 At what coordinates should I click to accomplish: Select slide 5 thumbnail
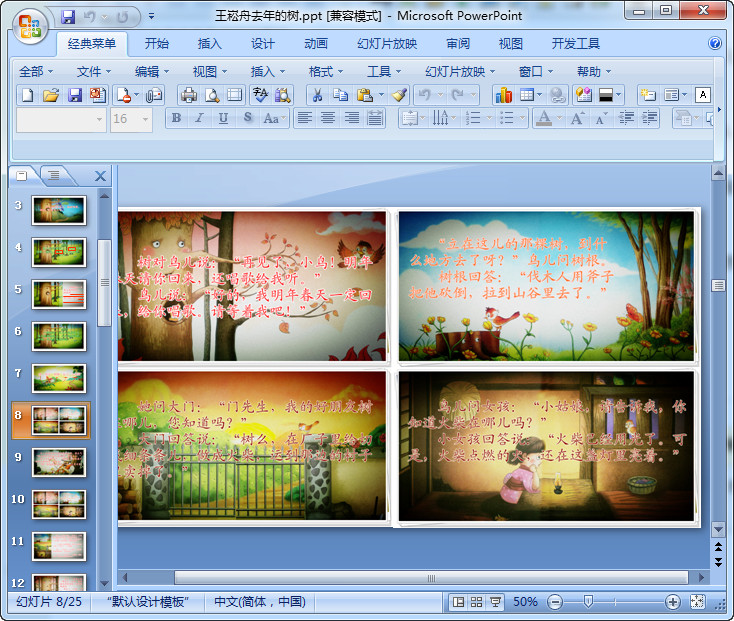tap(59, 294)
